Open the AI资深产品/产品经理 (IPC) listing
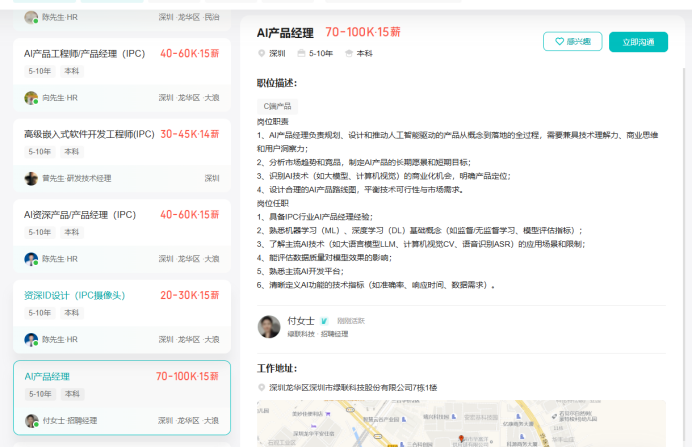 (80, 214)
